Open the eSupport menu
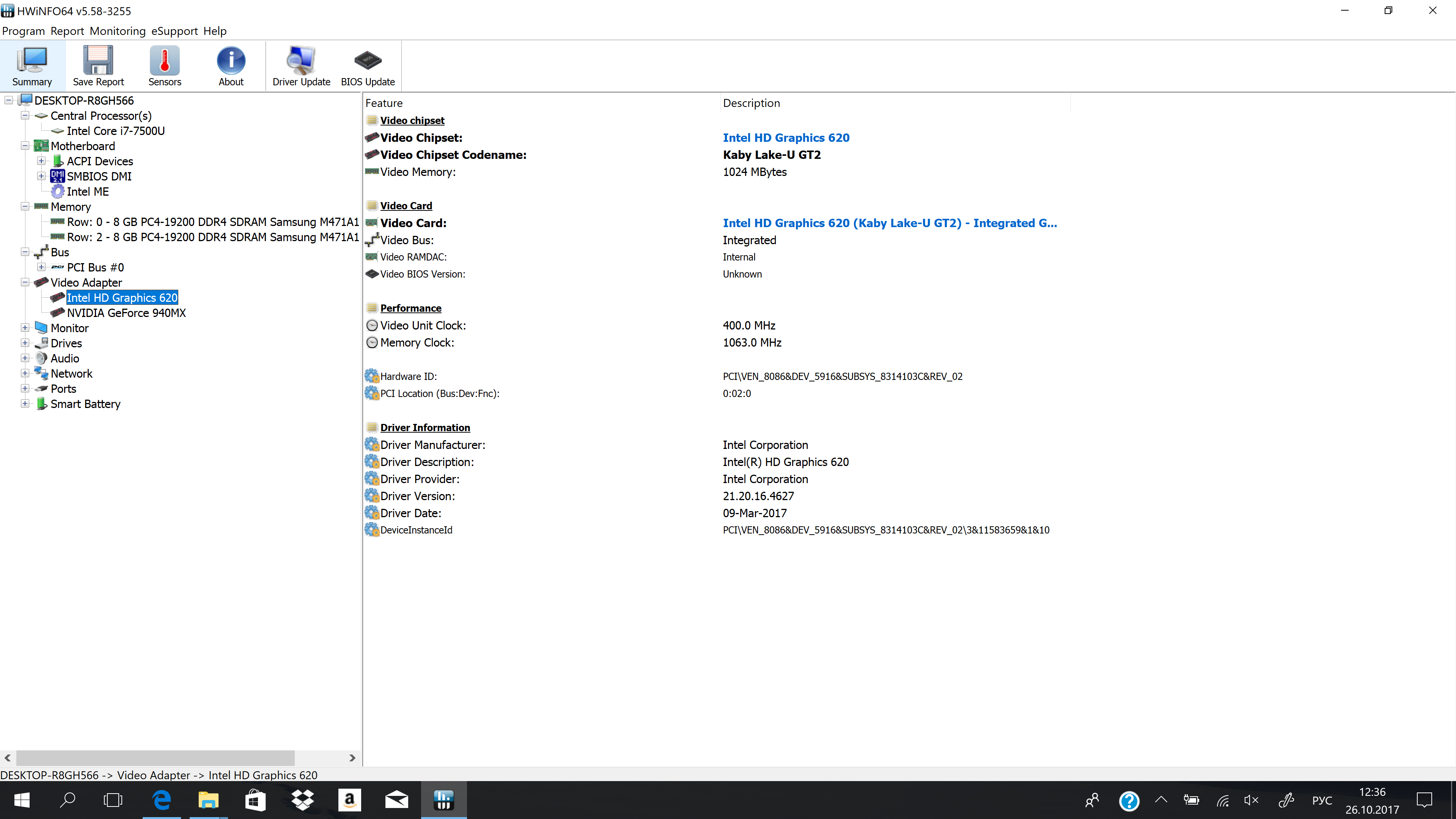 (175, 31)
